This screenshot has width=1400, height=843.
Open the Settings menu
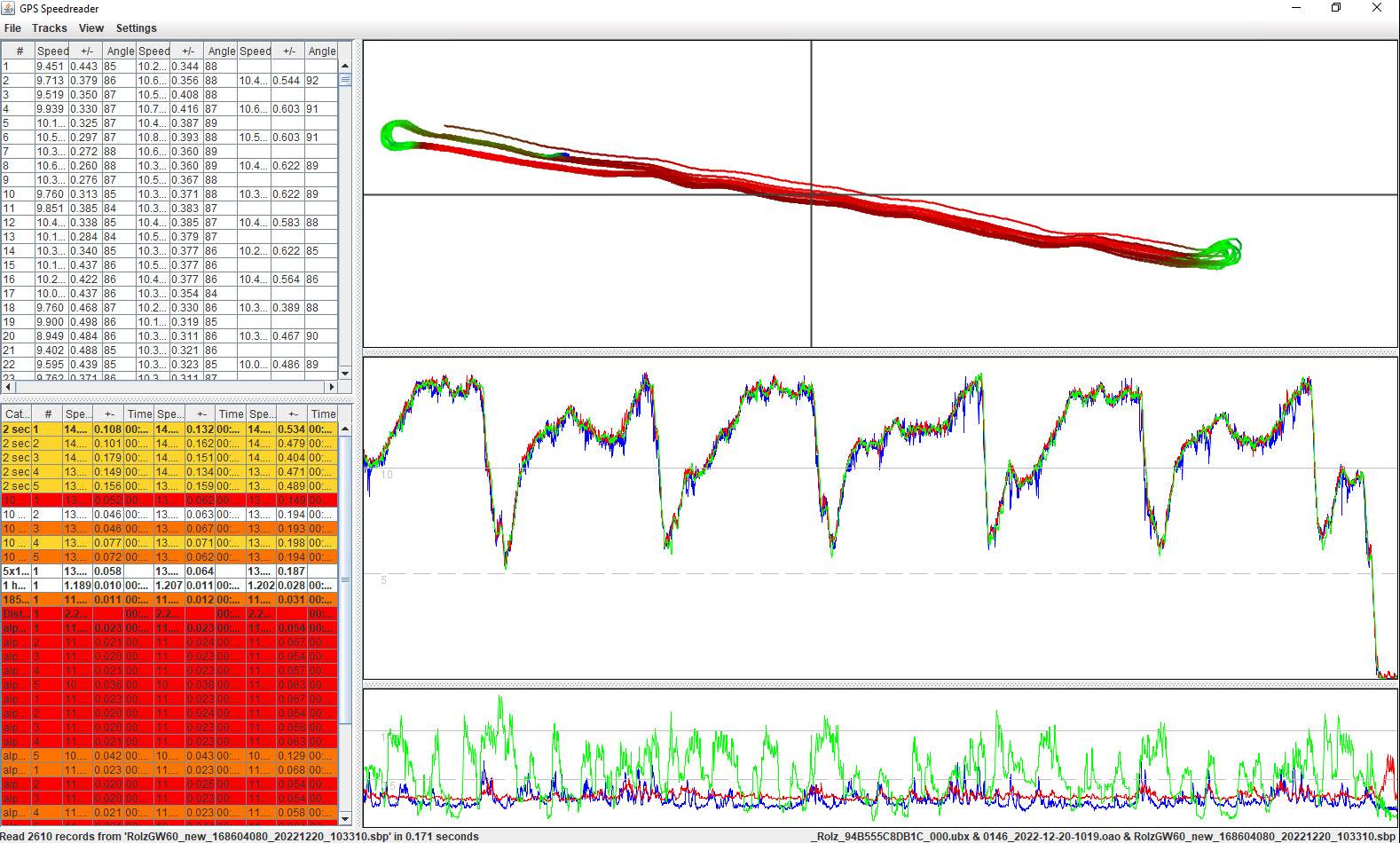(136, 28)
